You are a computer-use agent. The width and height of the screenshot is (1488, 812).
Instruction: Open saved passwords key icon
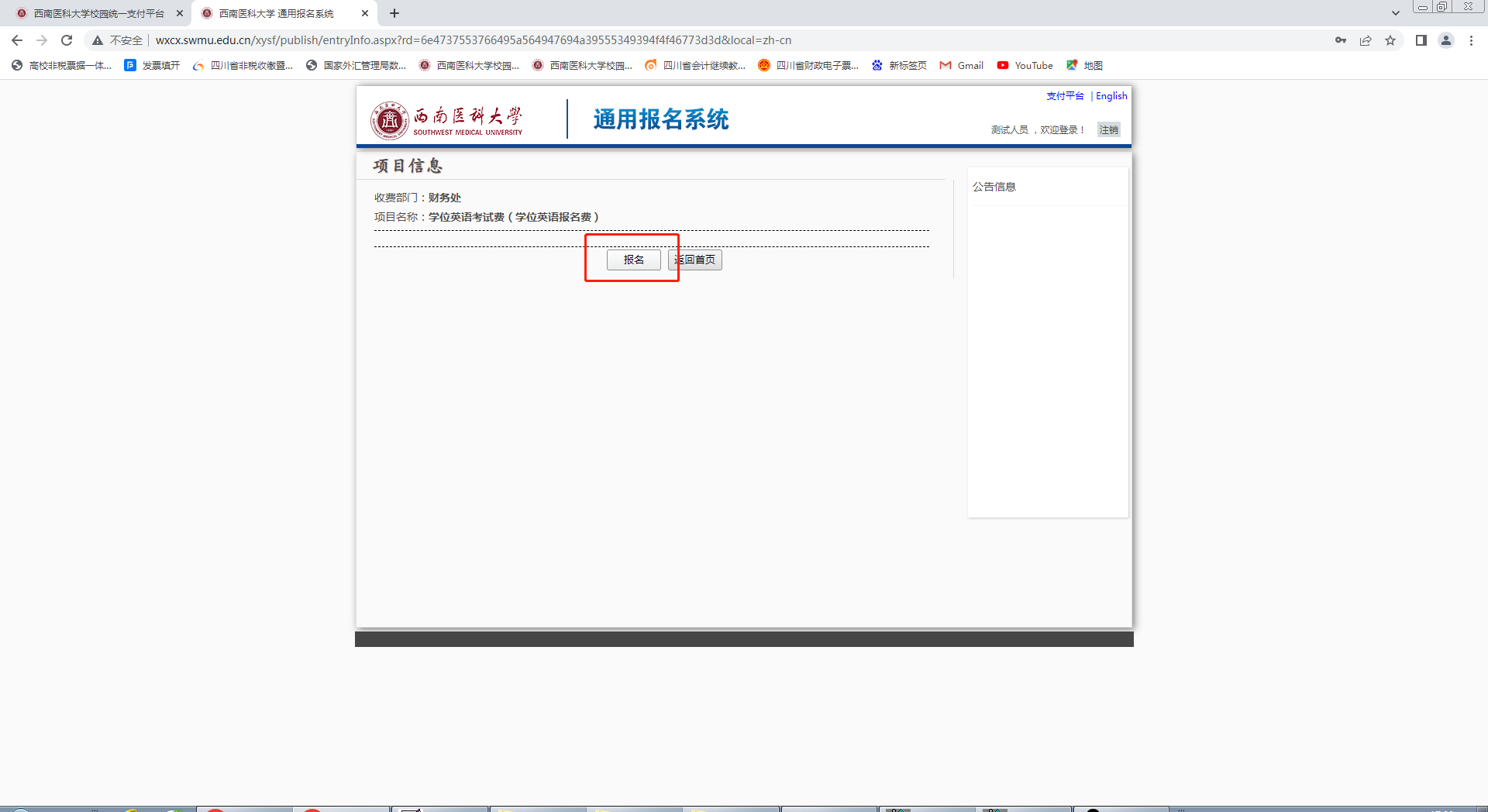pyautogui.click(x=1341, y=40)
